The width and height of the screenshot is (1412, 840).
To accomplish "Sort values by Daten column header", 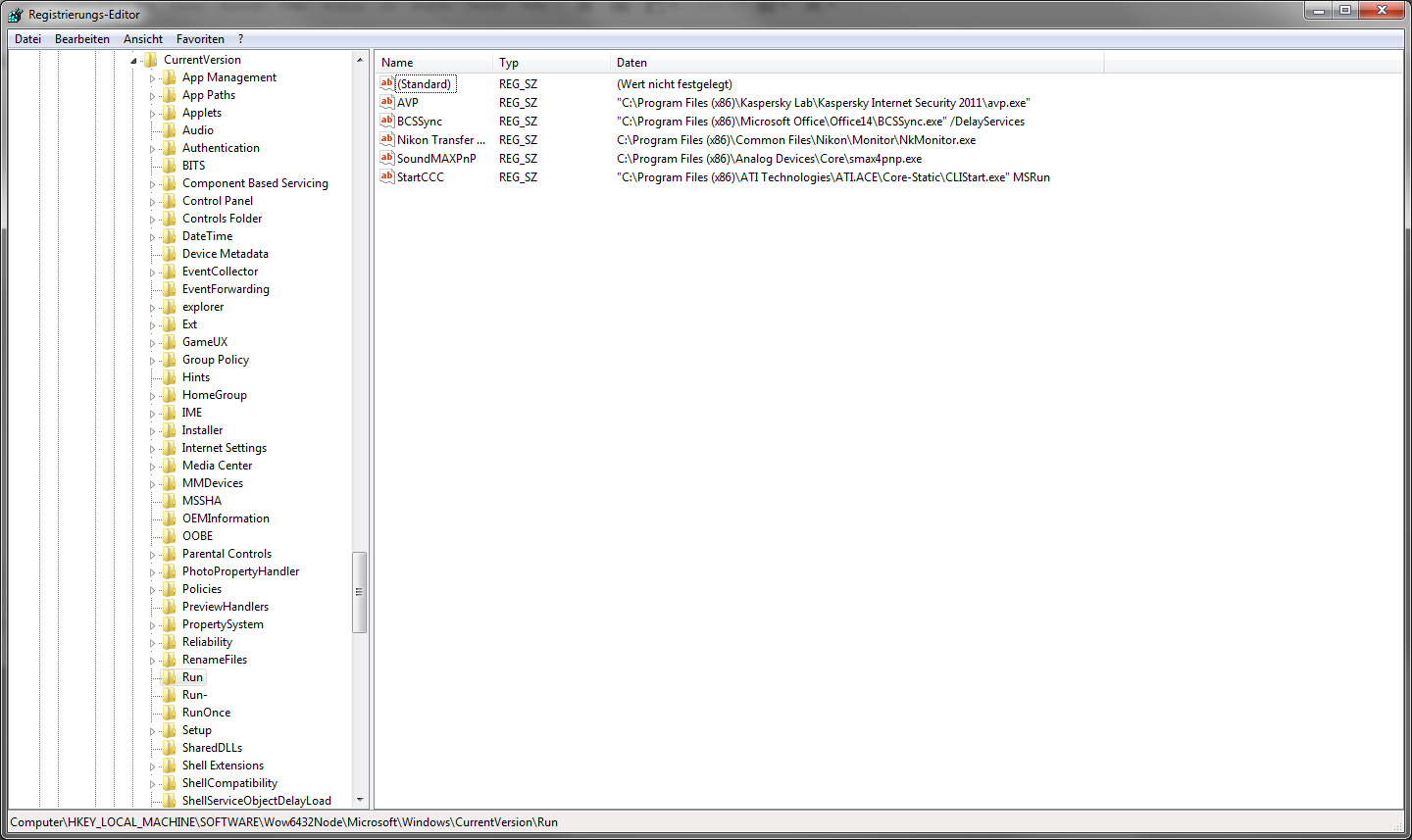I will tap(857, 63).
